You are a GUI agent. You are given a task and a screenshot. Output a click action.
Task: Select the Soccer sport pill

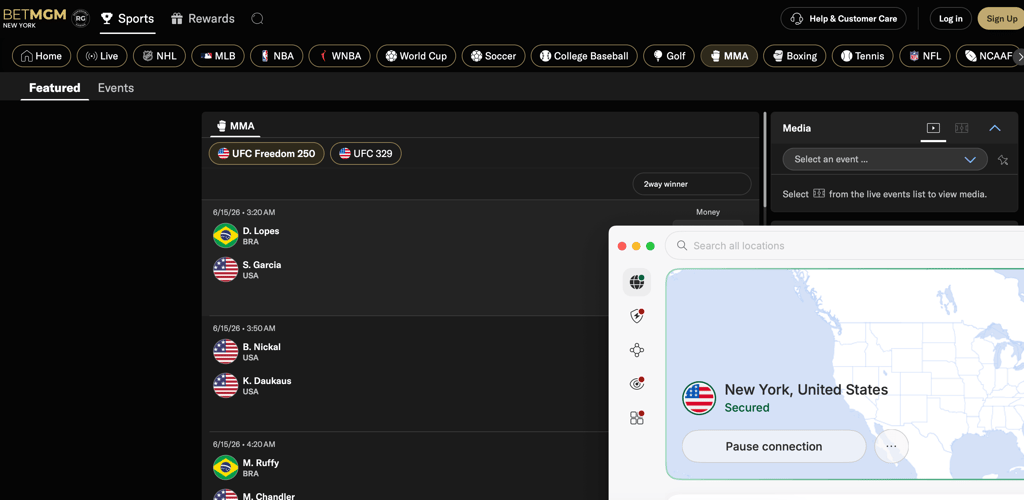(493, 56)
